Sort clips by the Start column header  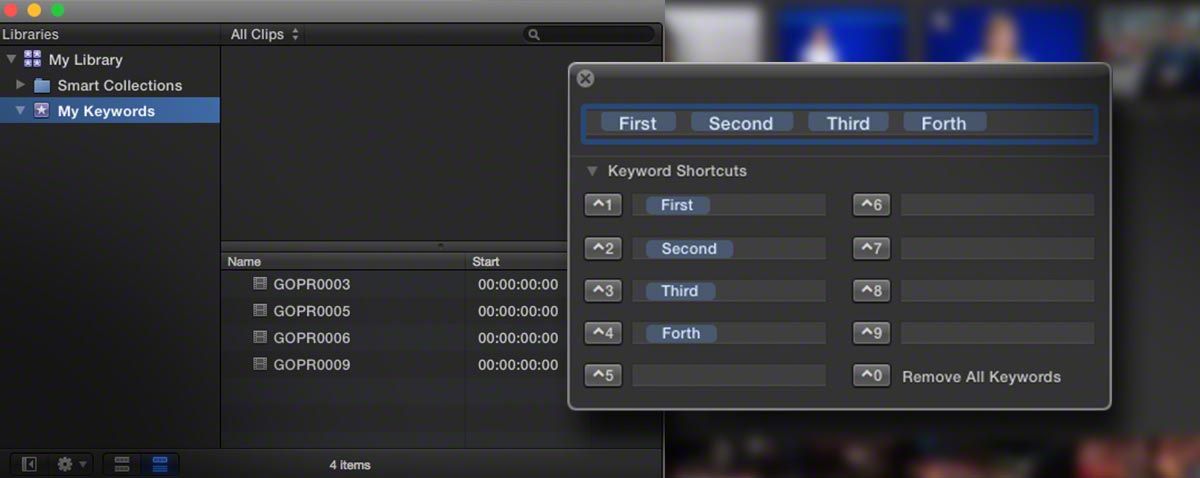click(515, 262)
